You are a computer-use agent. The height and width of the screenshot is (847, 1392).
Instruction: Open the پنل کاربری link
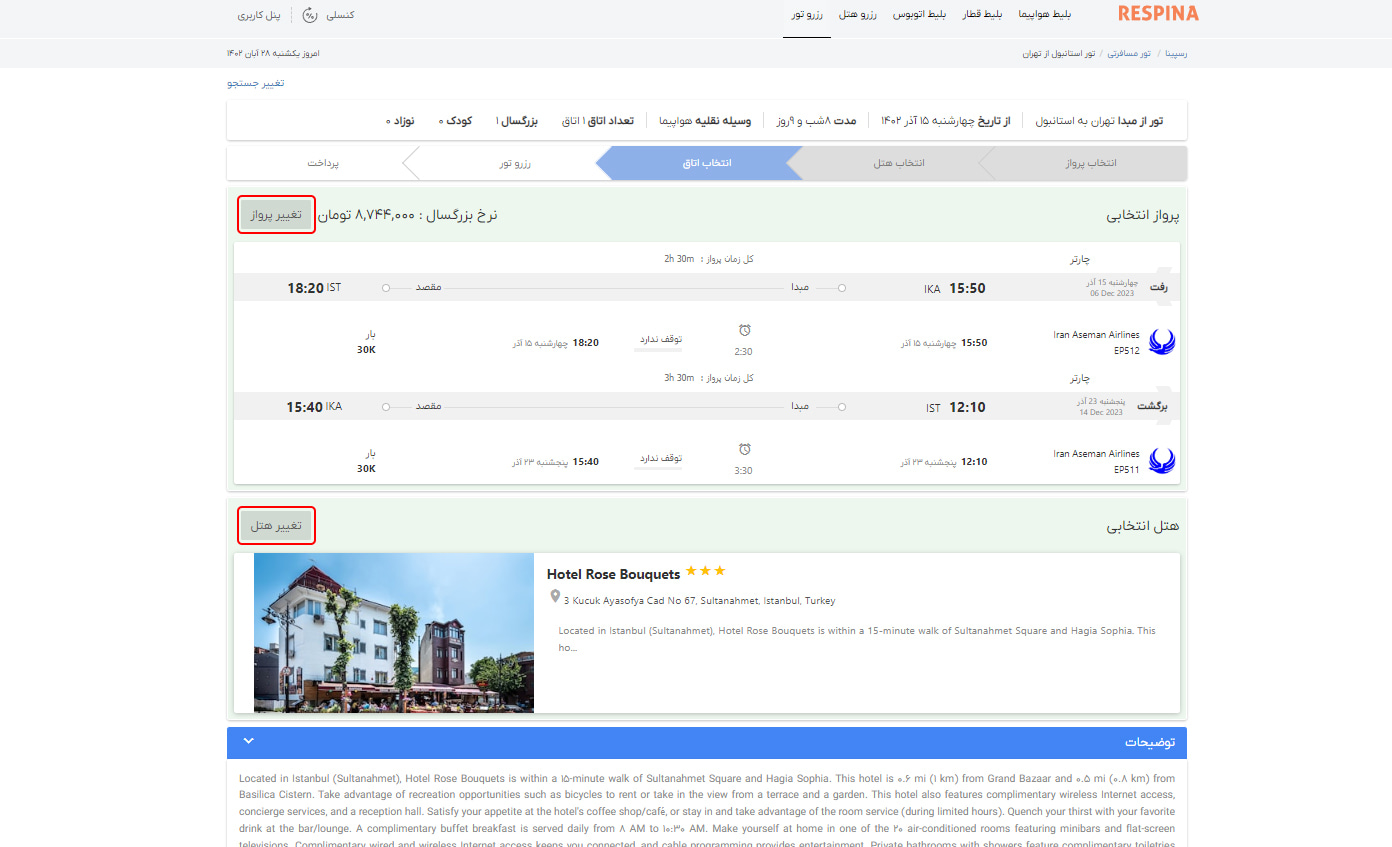coord(258,15)
